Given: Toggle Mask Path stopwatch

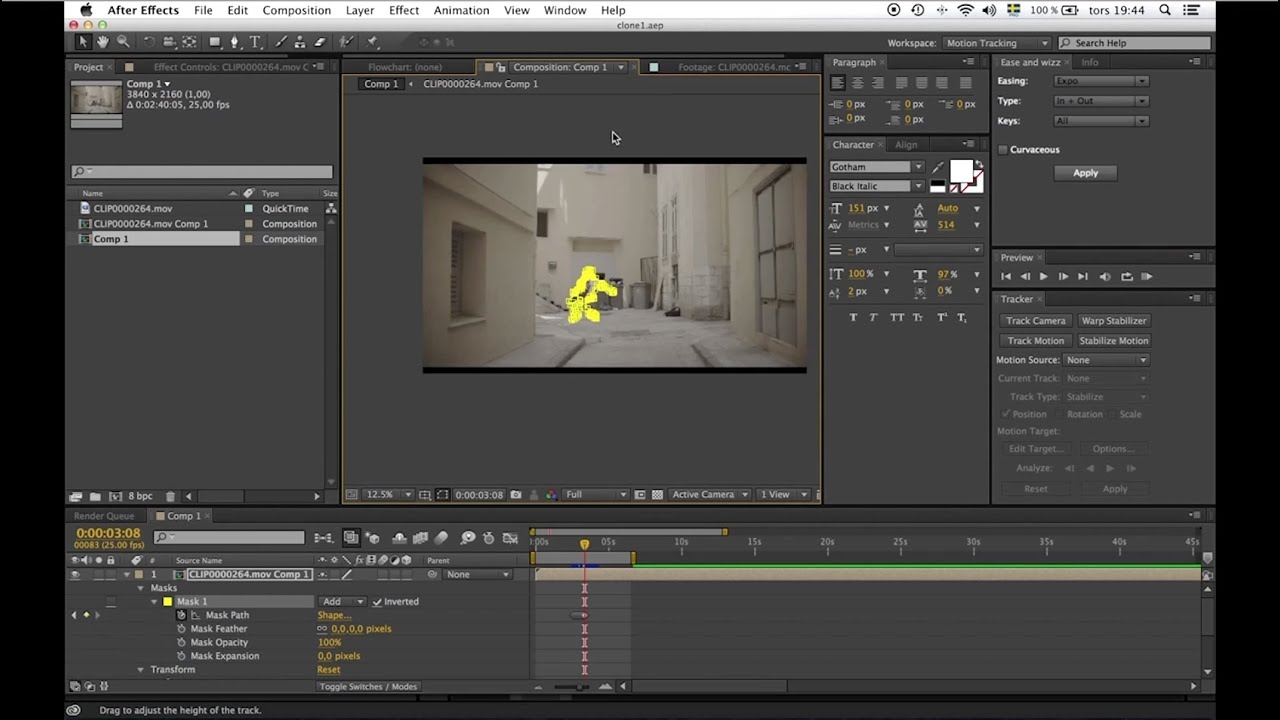Looking at the screenshot, I should click(181, 615).
